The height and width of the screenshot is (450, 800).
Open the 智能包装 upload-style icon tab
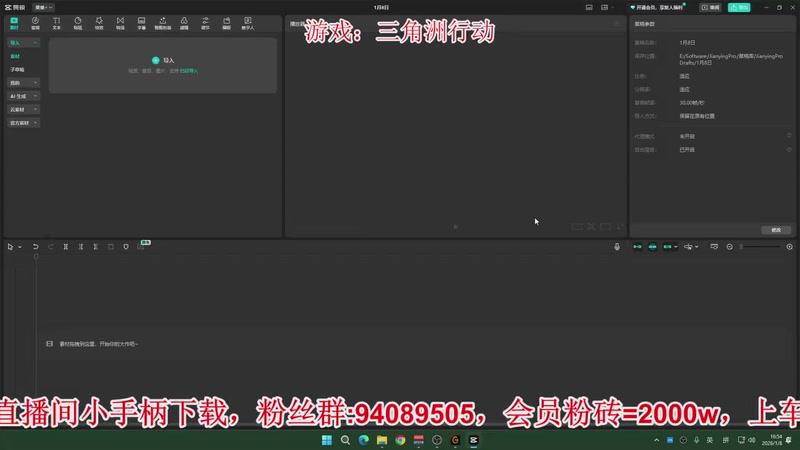click(x=163, y=21)
